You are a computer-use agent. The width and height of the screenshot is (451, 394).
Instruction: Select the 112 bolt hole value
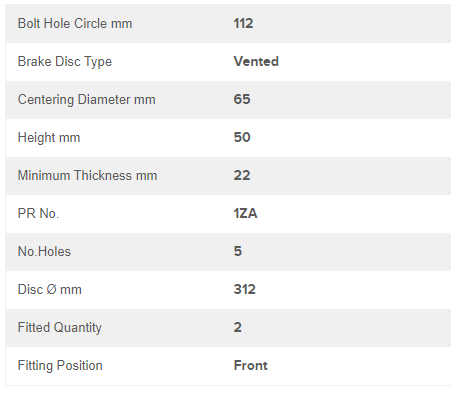[x=243, y=23]
